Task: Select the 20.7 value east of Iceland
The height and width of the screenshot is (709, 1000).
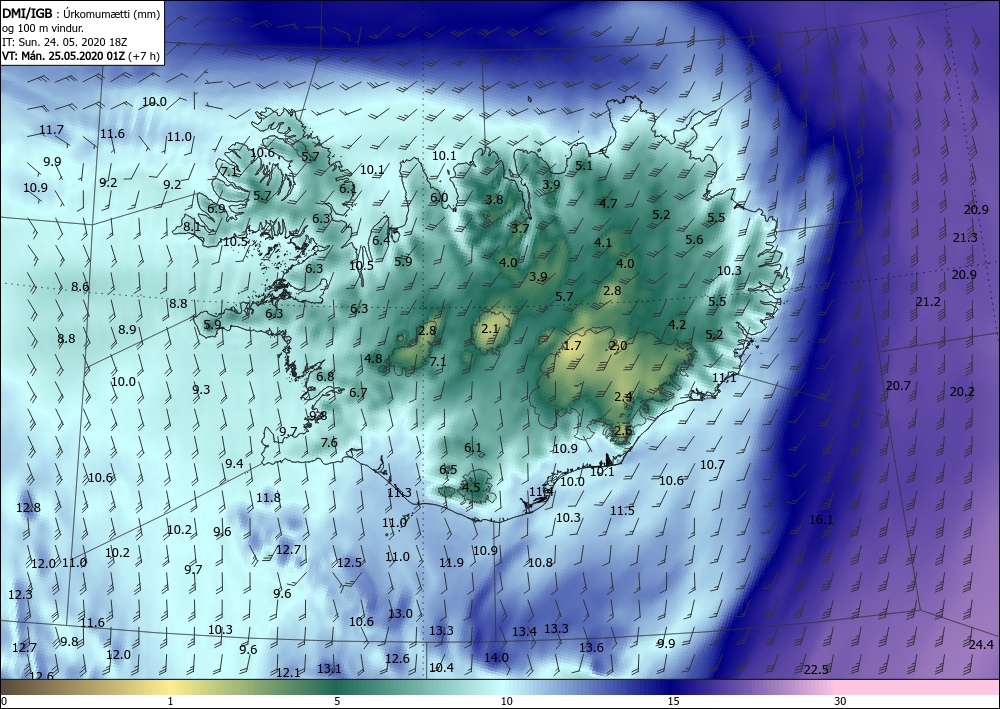Action: click(898, 386)
